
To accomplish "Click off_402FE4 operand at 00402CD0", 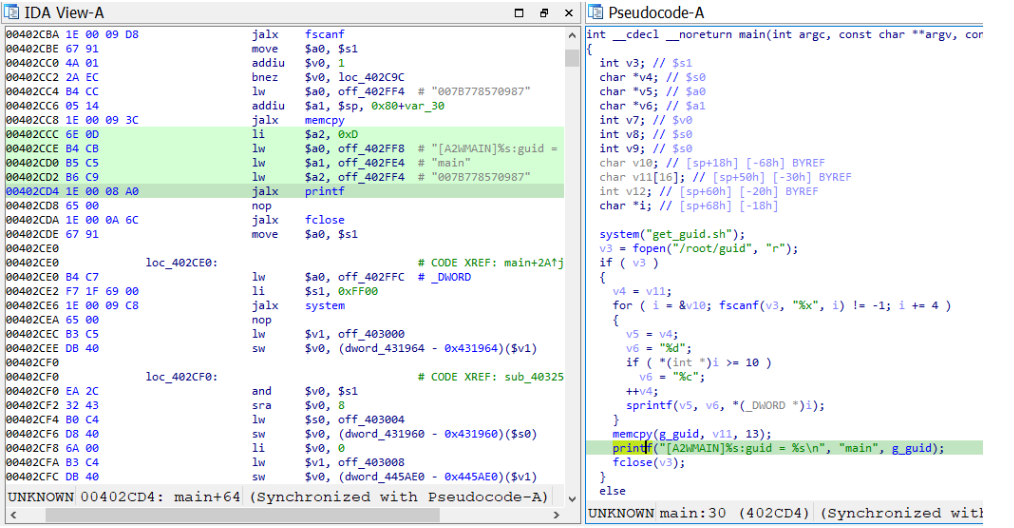I will pyautogui.click(x=371, y=162).
